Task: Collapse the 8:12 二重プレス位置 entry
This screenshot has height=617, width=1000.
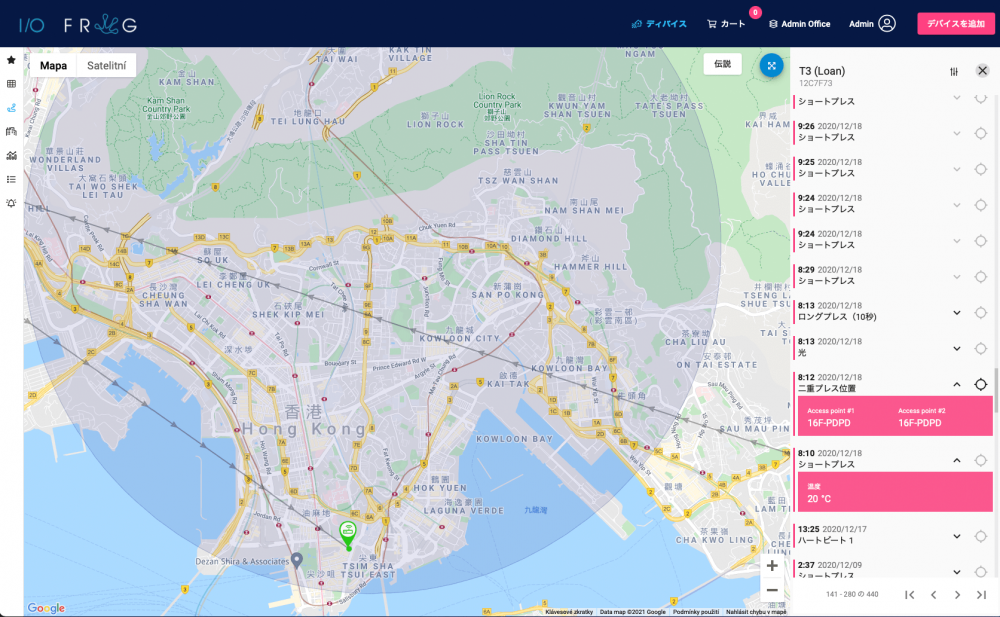Action: tap(957, 384)
